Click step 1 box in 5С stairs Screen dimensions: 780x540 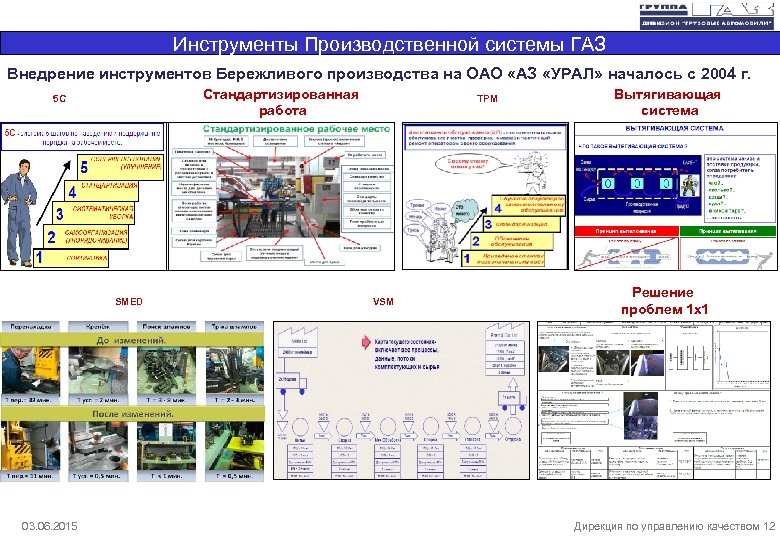(71, 258)
